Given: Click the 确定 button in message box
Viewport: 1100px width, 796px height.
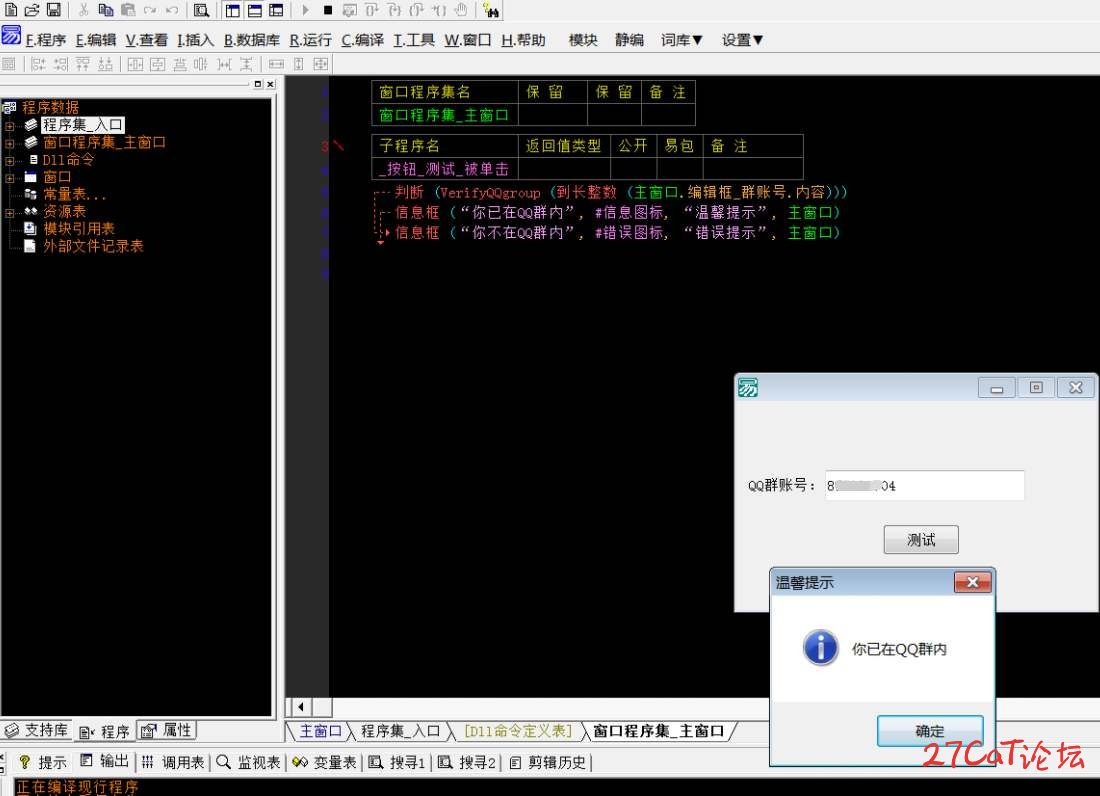Looking at the screenshot, I should (x=930, y=731).
